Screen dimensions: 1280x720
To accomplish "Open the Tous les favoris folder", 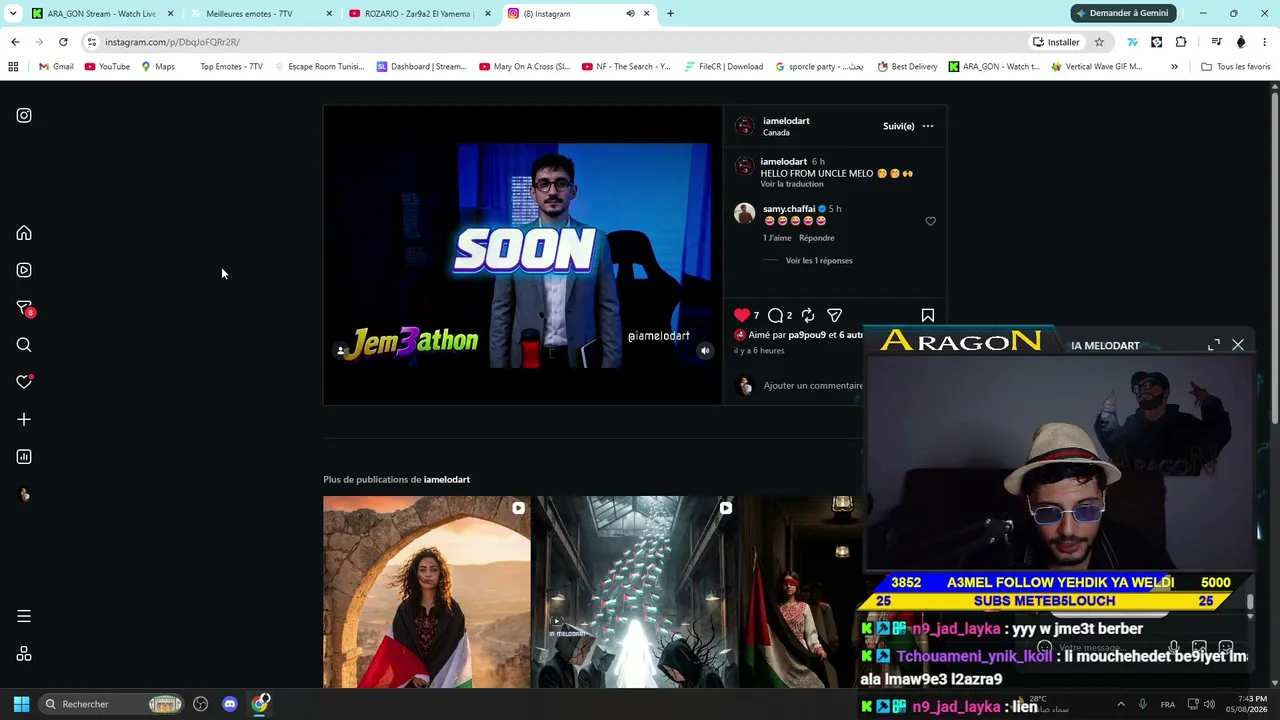I will [x=1236, y=67].
